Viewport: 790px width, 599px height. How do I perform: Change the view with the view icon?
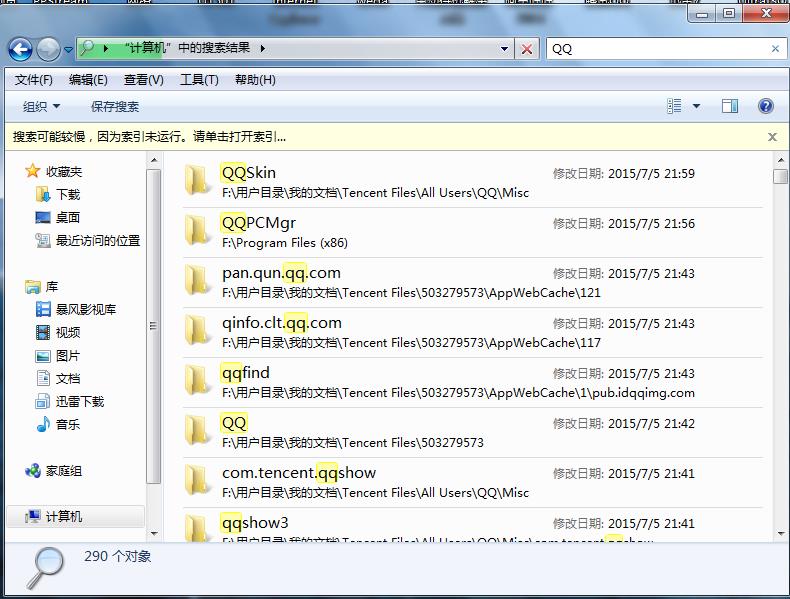pos(674,106)
